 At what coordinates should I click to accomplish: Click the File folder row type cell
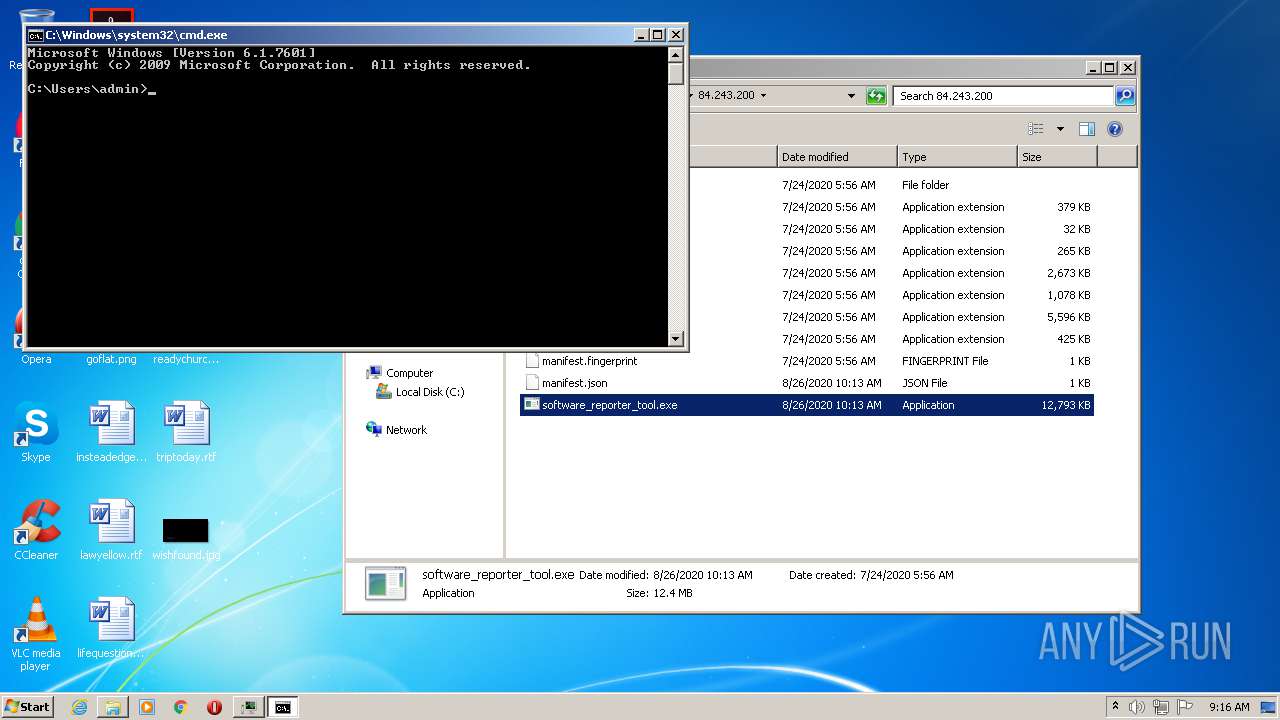coord(925,185)
